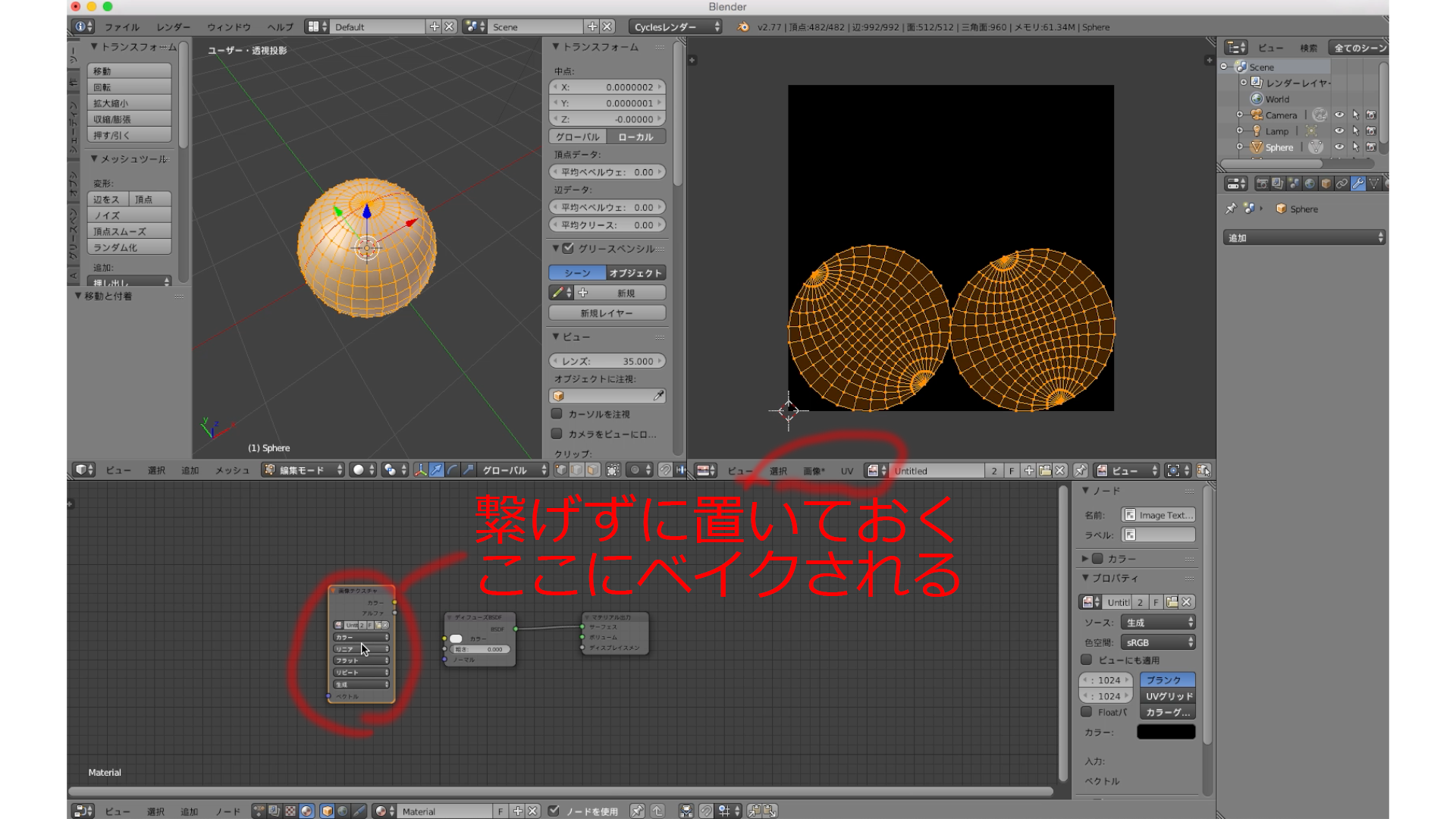Open the ファイル menu
Image resolution: width=1456 pixels, height=819 pixels.
[x=121, y=27]
